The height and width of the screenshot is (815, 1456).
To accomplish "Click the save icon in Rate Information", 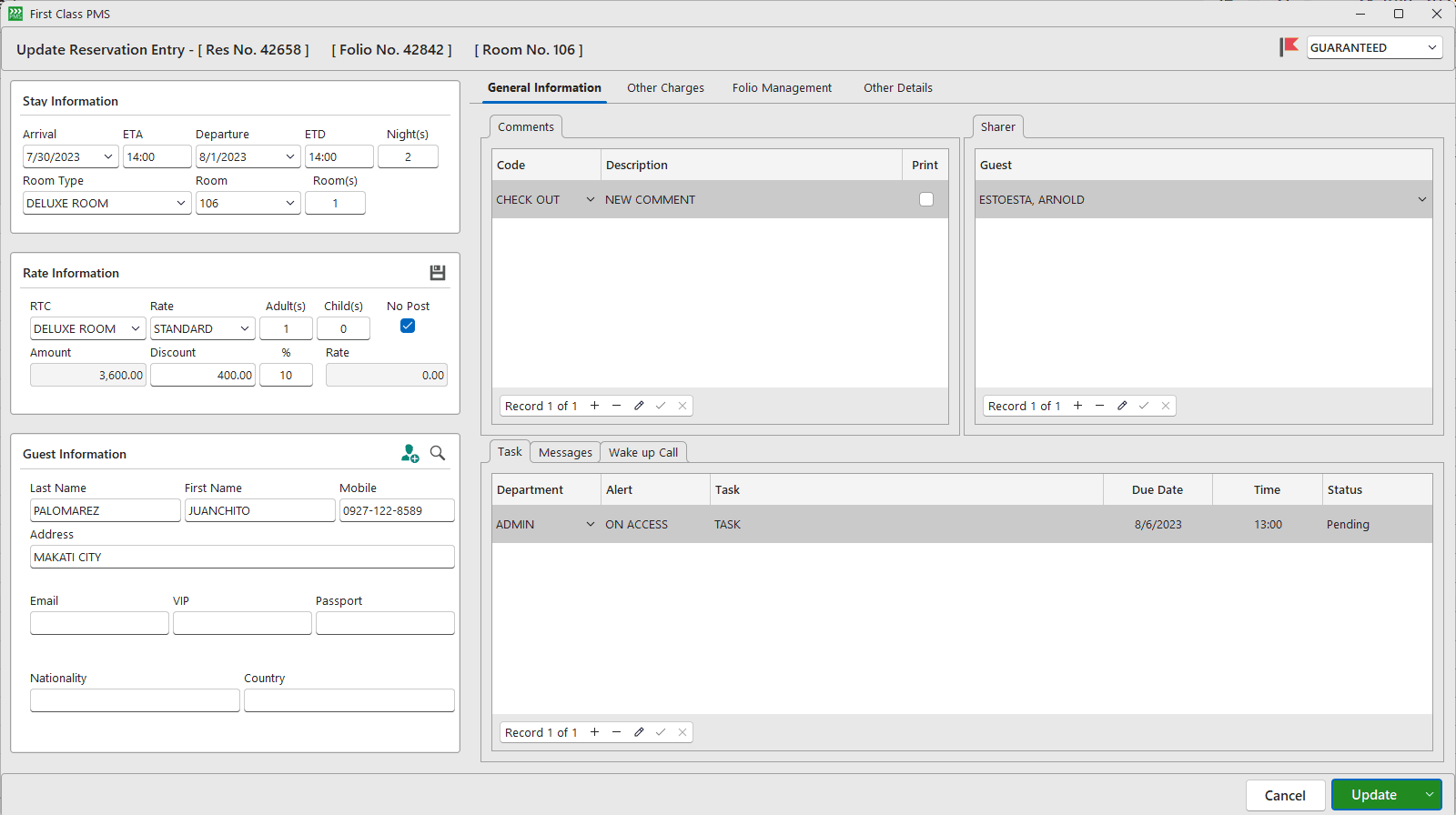I will point(438,273).
